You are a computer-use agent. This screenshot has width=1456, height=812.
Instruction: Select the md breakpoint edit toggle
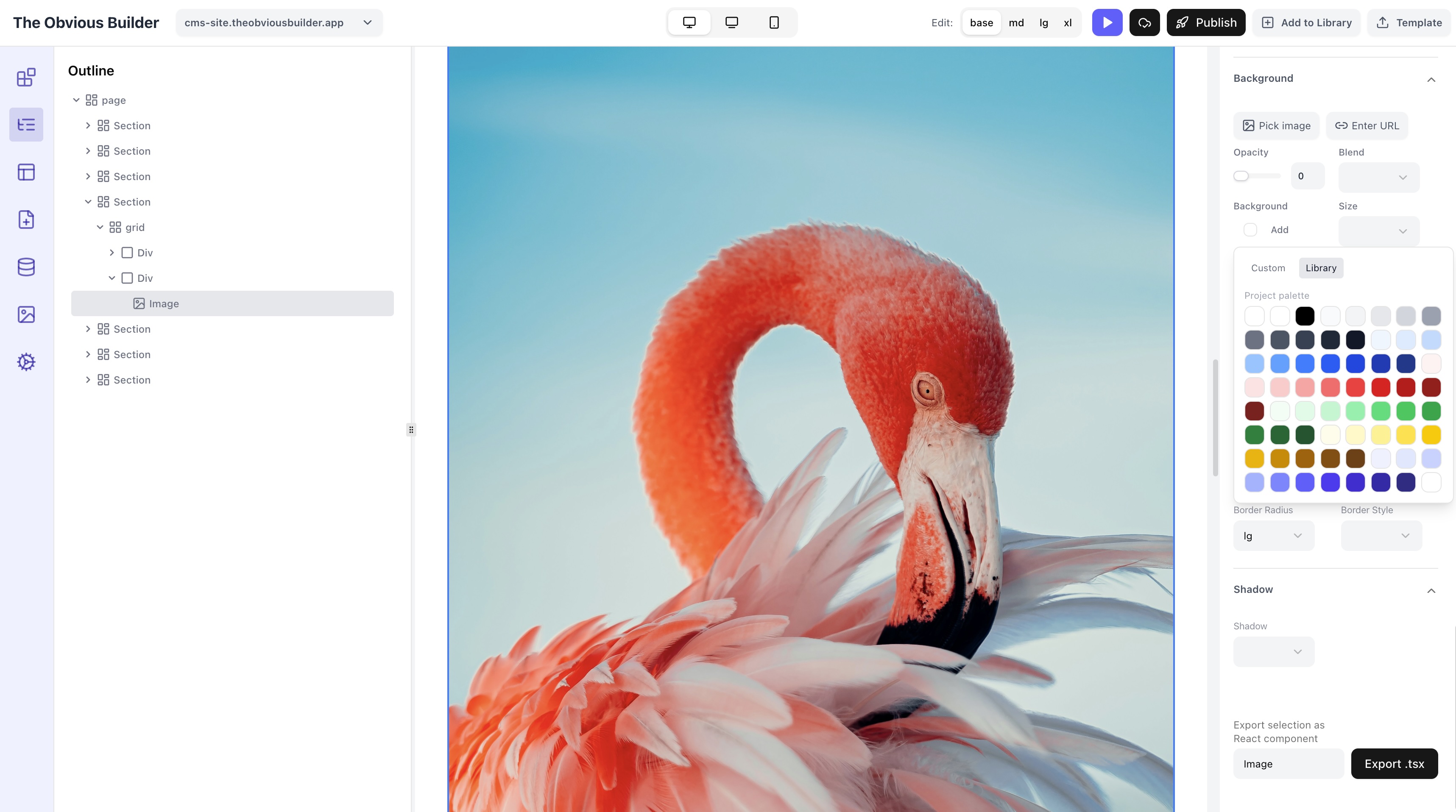[x=1016, y=22]
